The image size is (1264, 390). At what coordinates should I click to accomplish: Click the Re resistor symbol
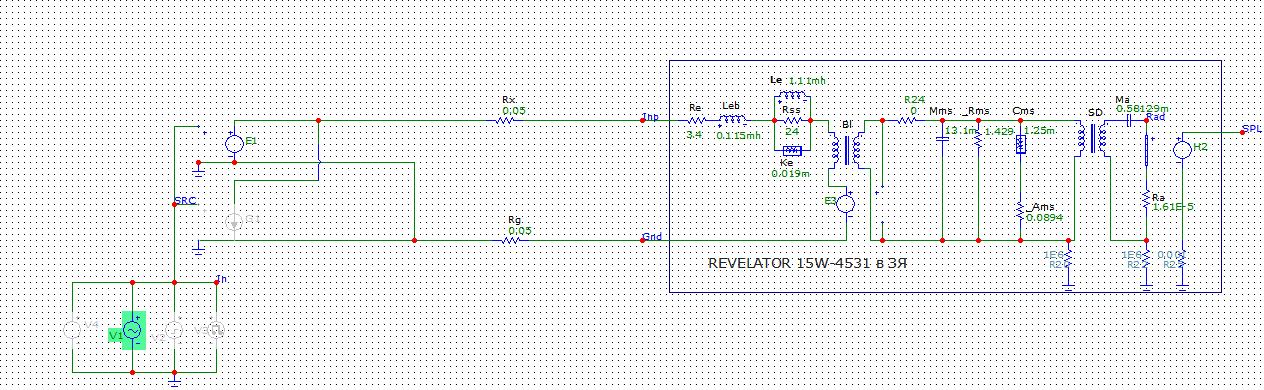697,120
